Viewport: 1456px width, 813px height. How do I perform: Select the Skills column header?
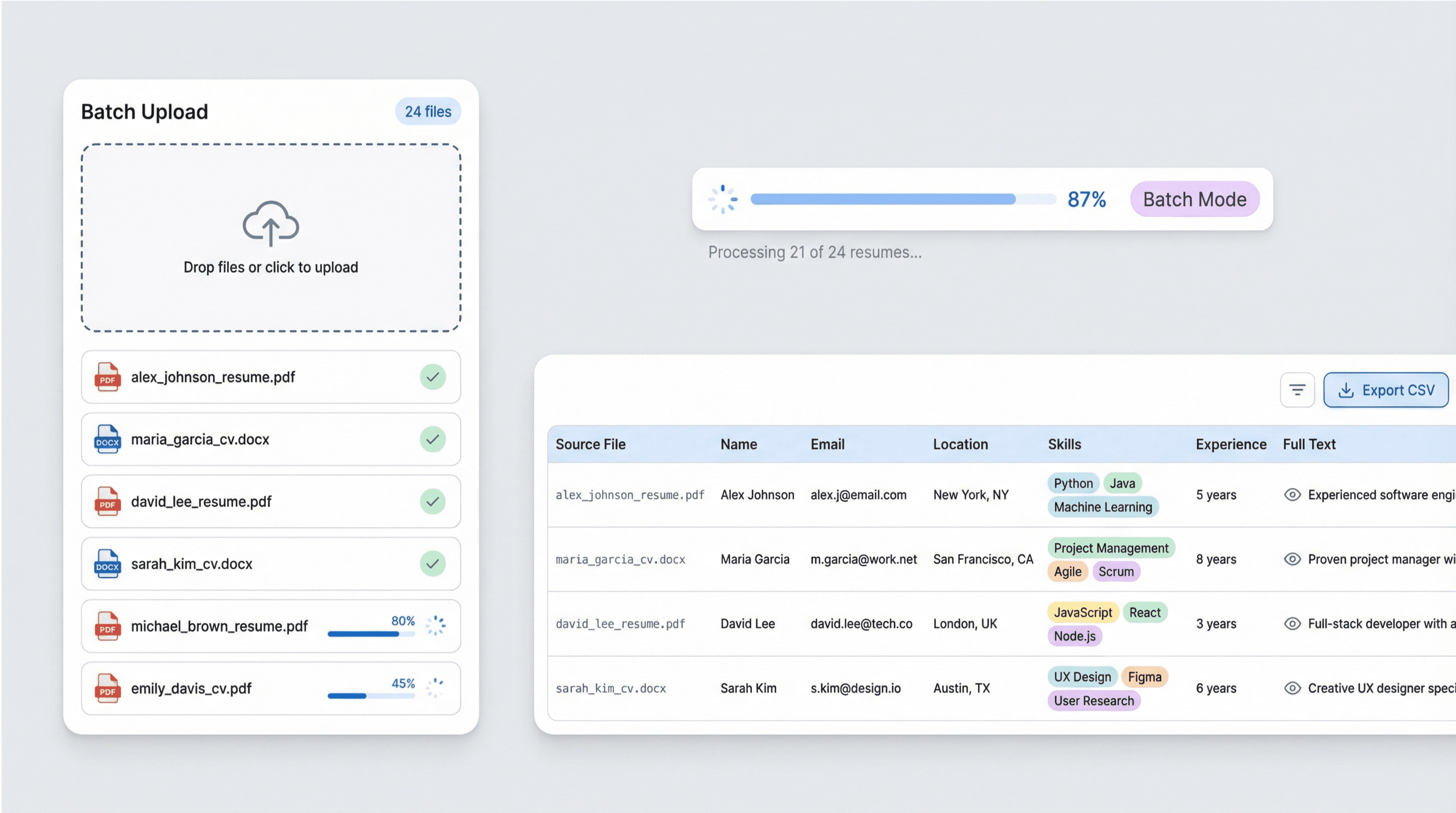(1065, 444)
